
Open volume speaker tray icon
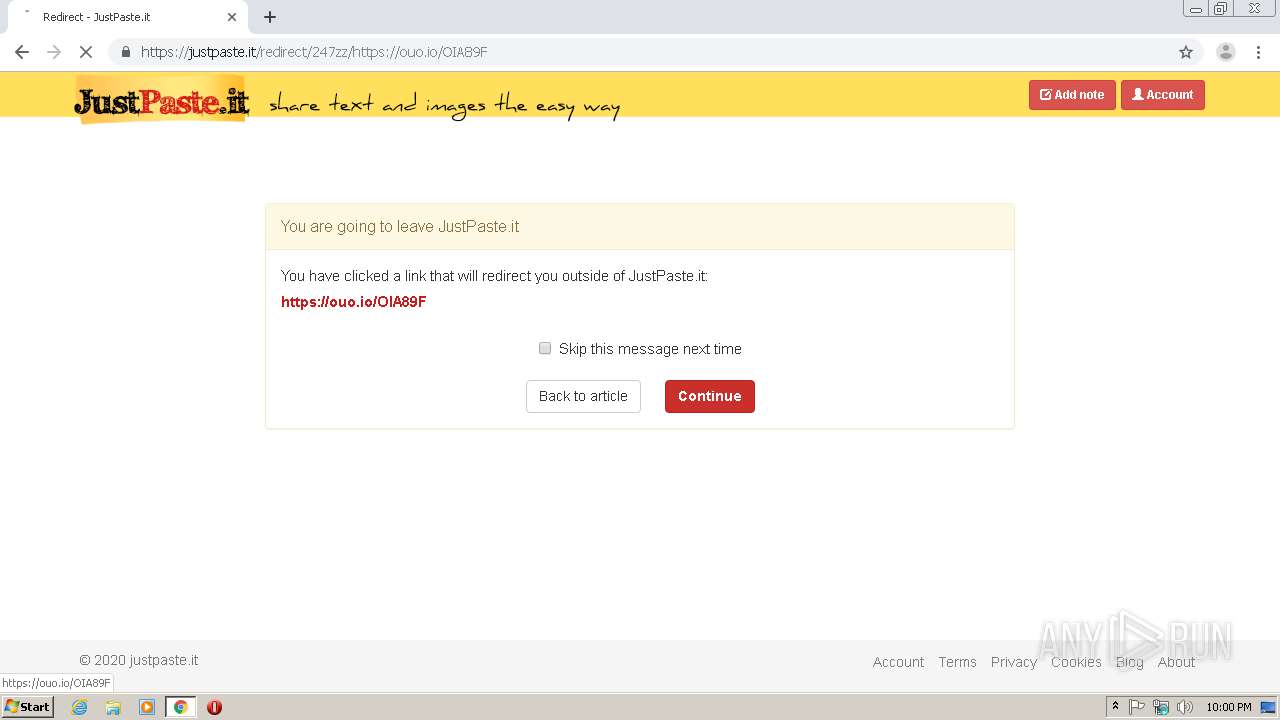pyautogui.click(x=1185, y=707)
